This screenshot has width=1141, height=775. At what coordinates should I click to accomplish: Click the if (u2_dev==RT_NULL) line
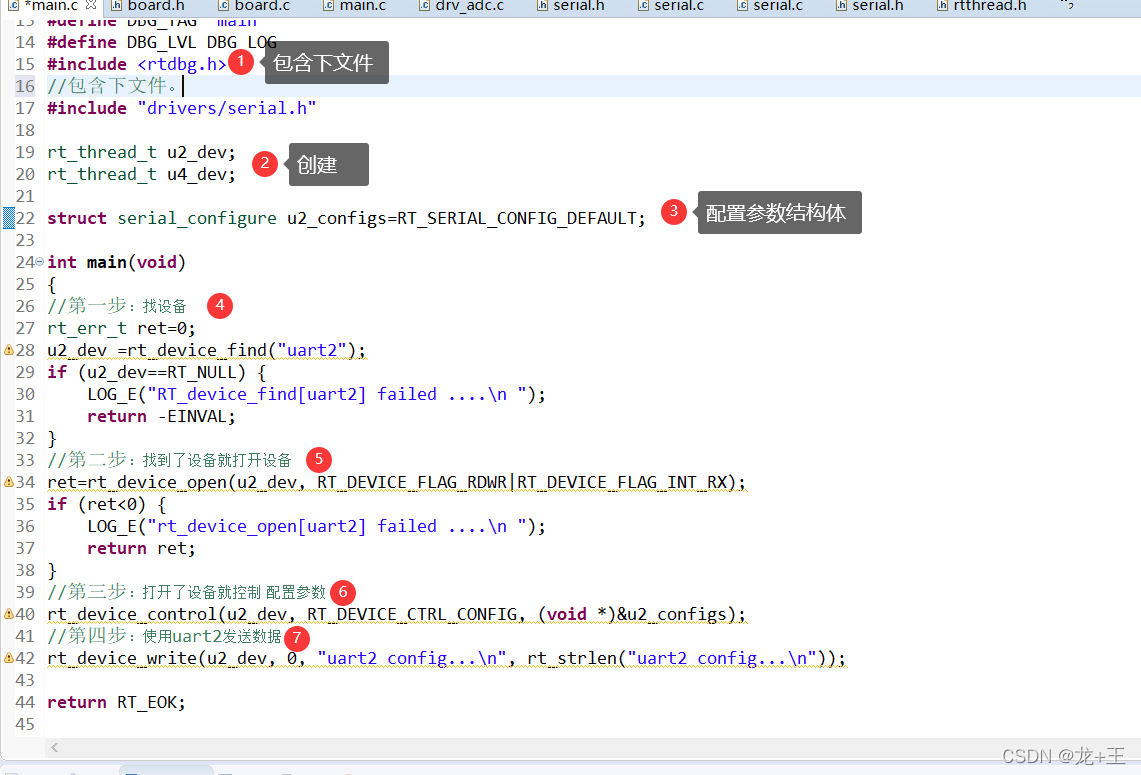tap(156, 372)
